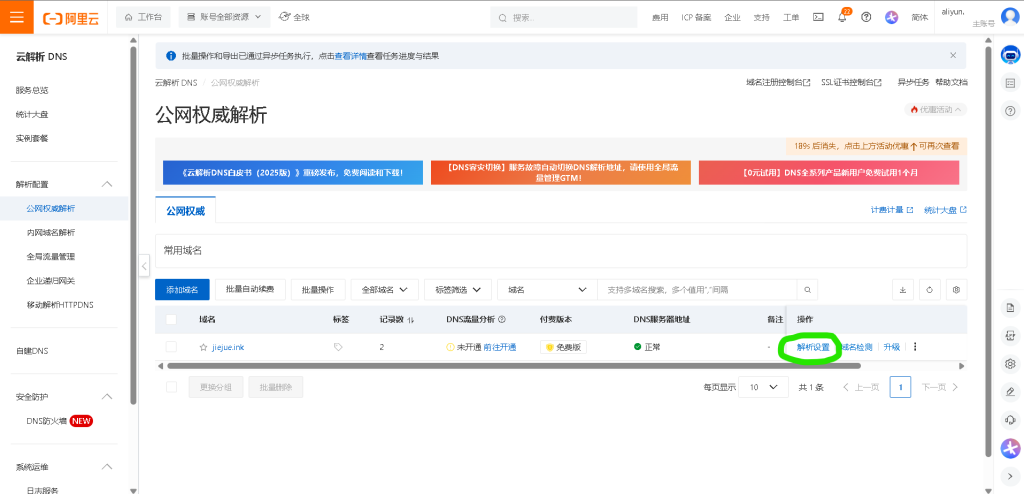The image size is (1024, 494).
Task: Open 解析设置 link for jiejue.ink
Action: [x=813, y=347]
